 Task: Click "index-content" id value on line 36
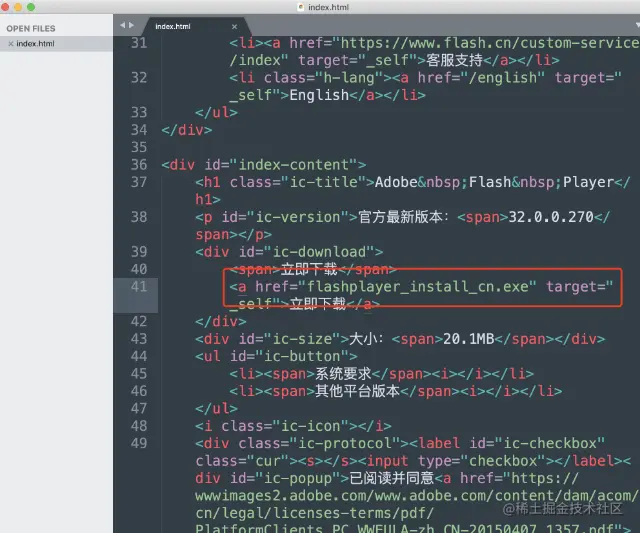293,164
